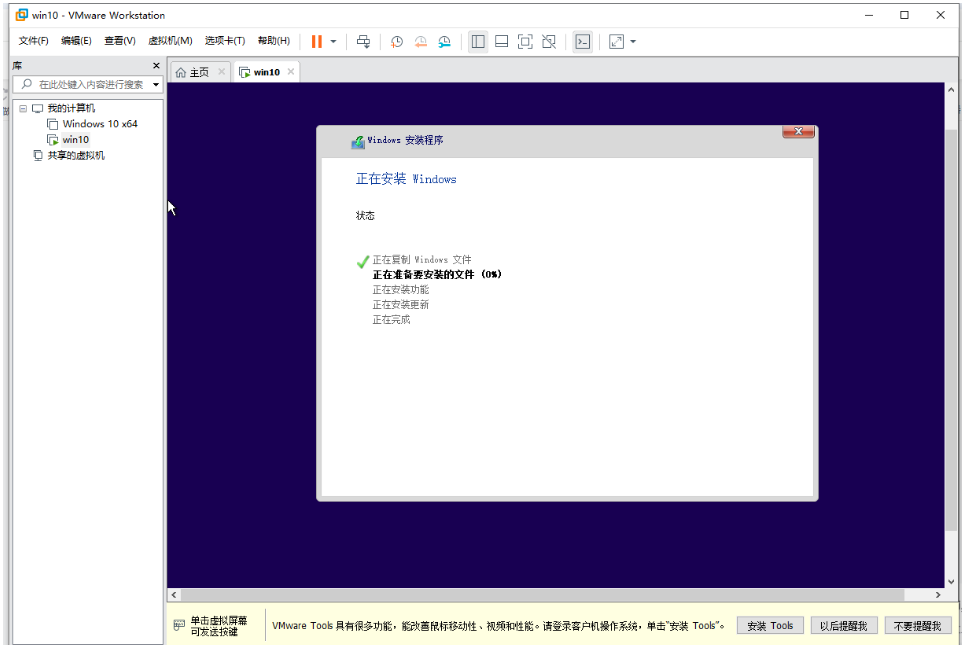The image size is (962, 645).
Task: Open the snapshot manager icon
Action: point(444,42)
